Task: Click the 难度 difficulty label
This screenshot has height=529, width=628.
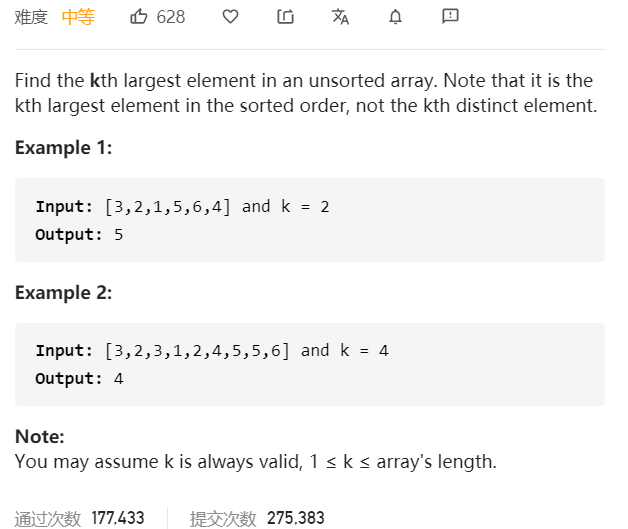Action: point(31,17)
